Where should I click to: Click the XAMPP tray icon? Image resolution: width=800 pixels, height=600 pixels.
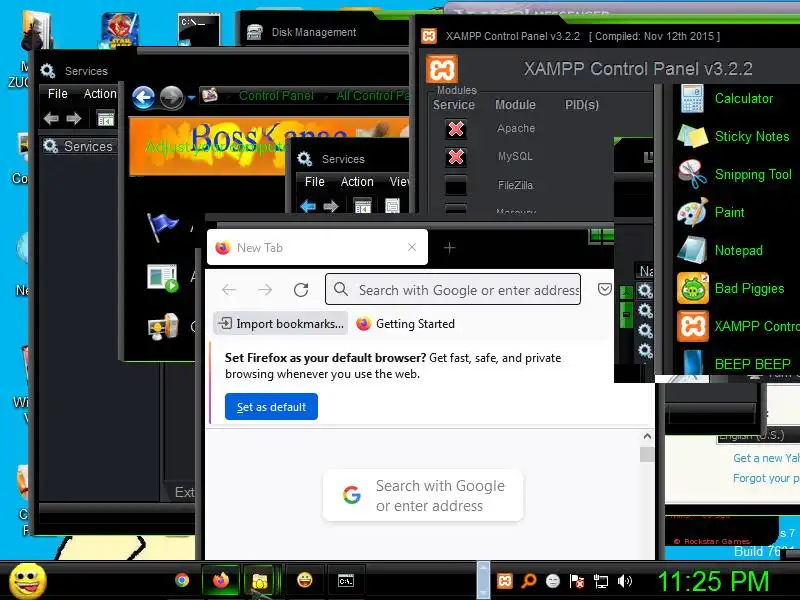pos(505,581)
